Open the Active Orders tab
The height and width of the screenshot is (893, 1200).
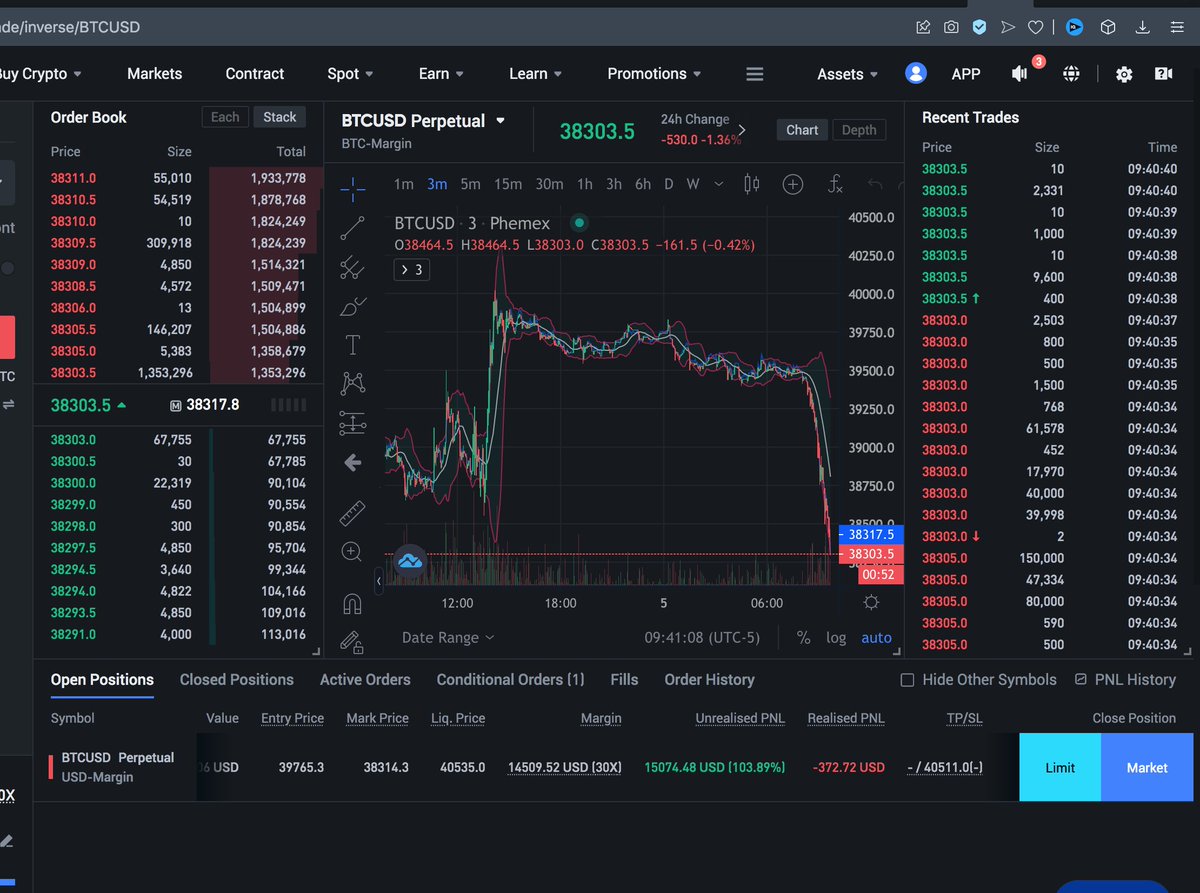click(365, 680)
